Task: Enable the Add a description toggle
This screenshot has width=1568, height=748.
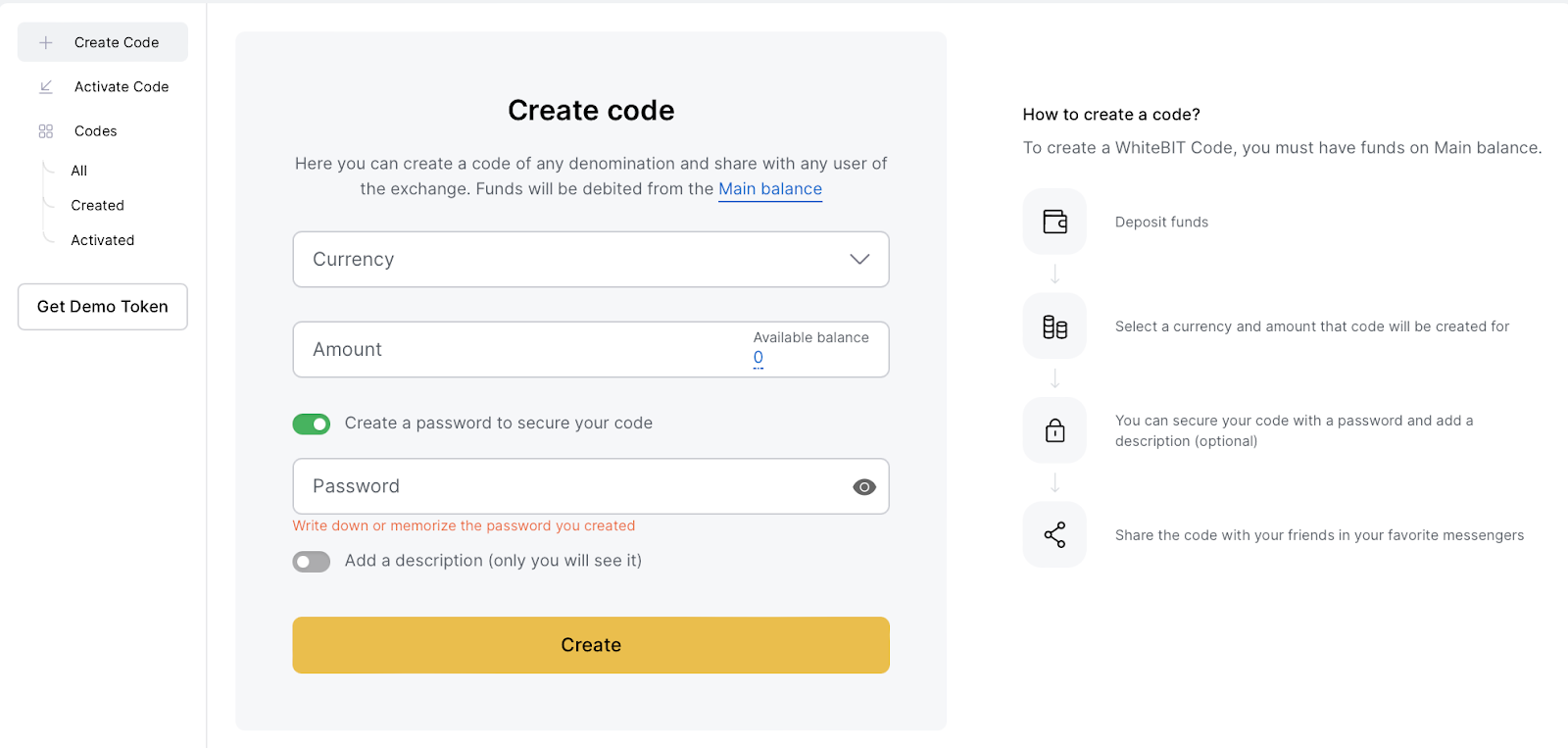Action: click(312, 562)
